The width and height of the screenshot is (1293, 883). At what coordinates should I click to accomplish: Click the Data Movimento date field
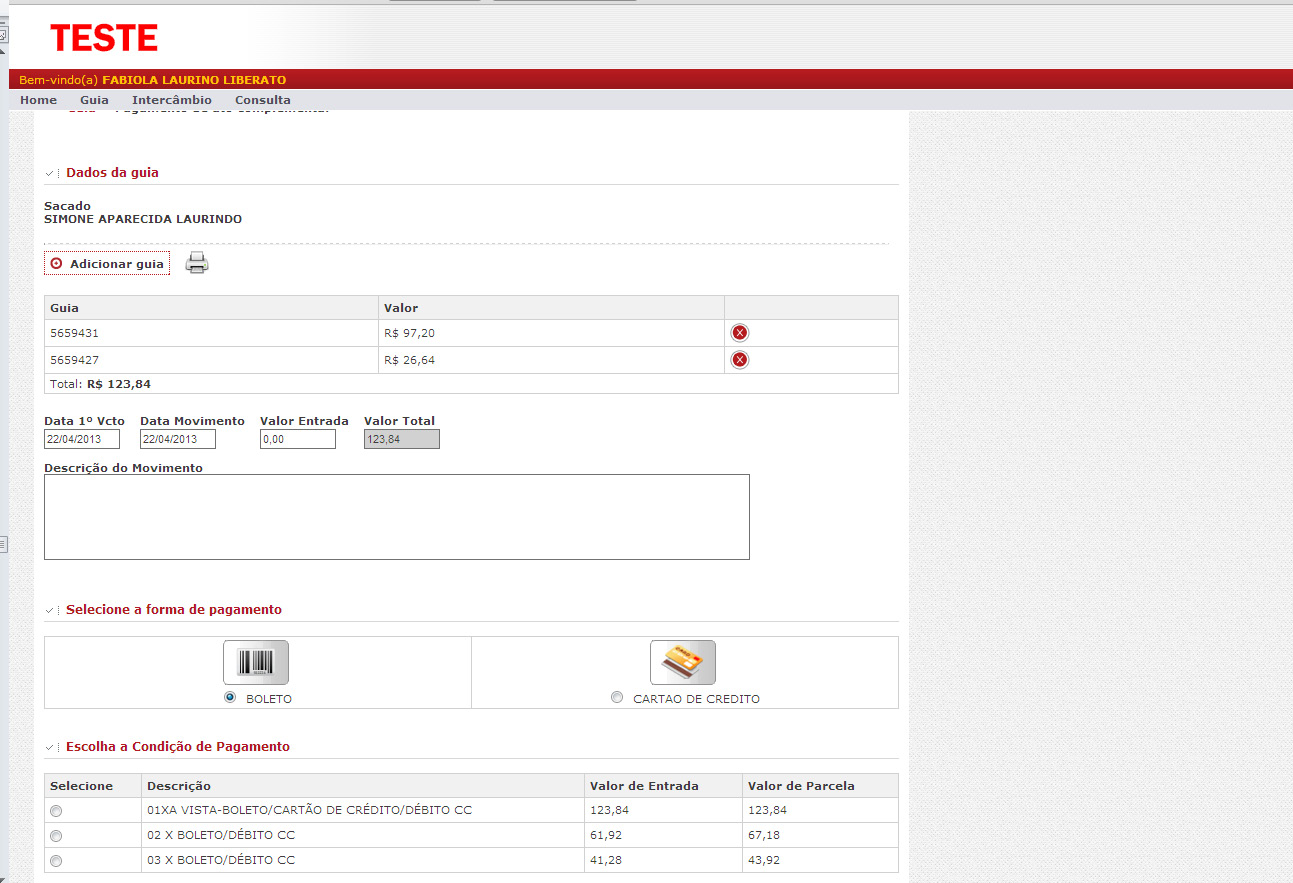point(178,439)
